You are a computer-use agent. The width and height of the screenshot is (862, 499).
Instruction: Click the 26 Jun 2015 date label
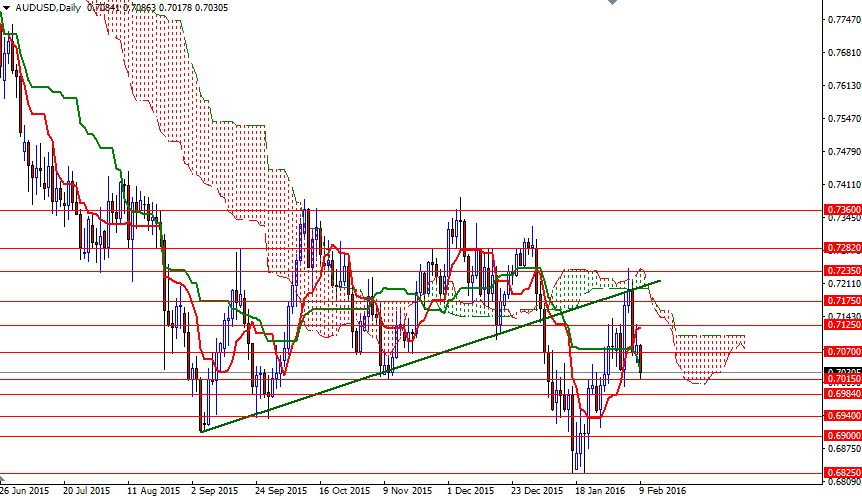[24, 490]
